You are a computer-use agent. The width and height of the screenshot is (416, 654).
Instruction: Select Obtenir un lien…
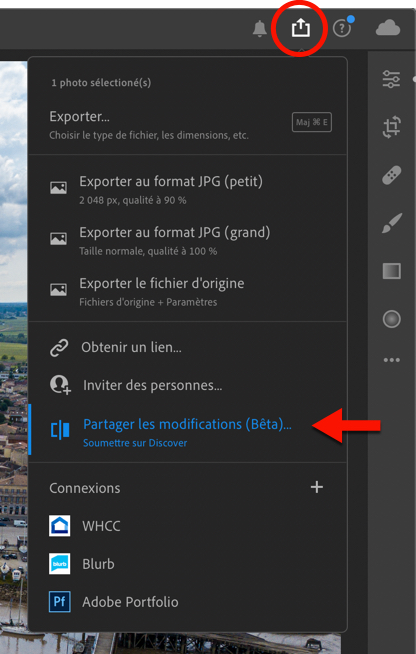(188, 347)
